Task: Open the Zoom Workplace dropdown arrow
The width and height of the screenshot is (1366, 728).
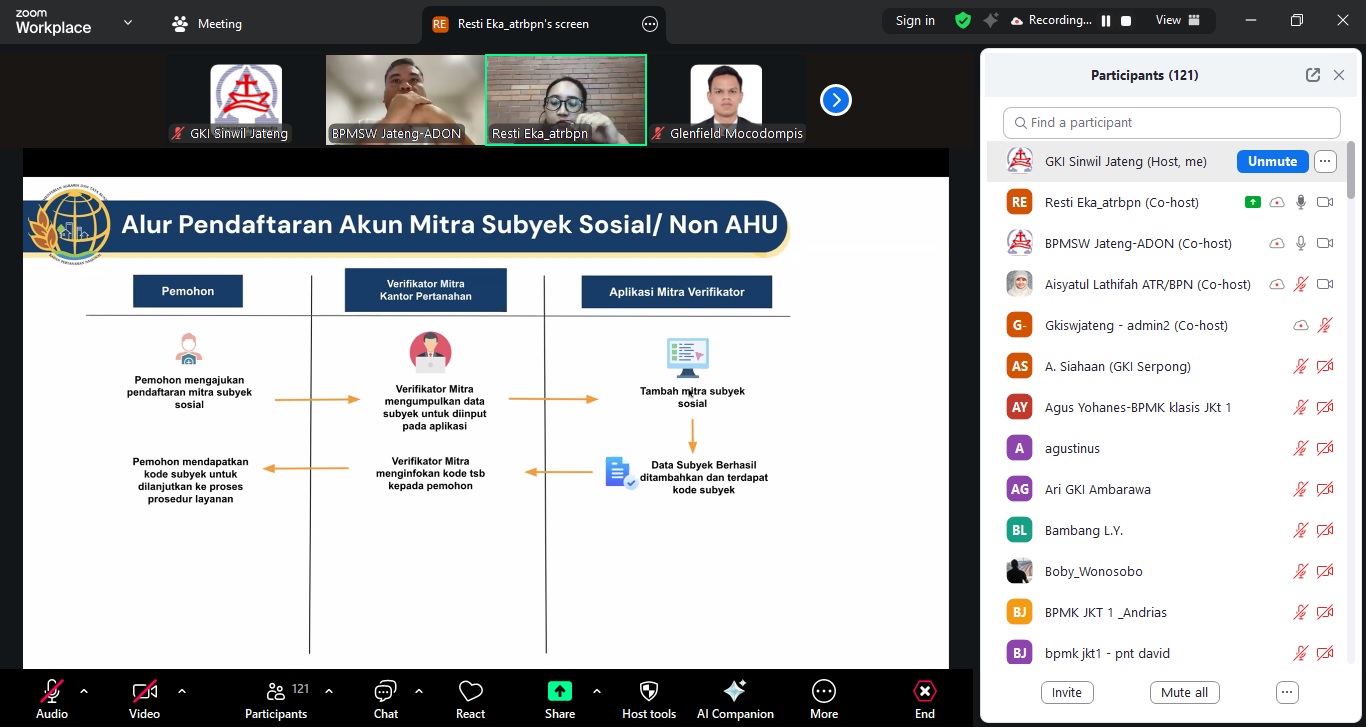Action: tap(127, 22)
